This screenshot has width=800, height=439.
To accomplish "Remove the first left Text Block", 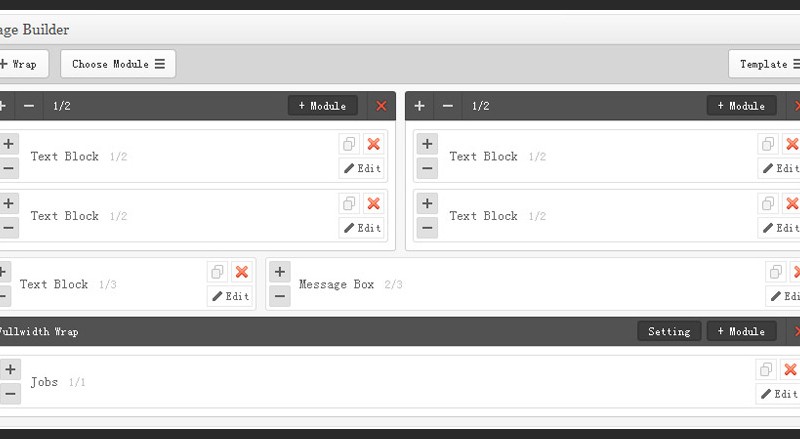I will click(373, 144).
